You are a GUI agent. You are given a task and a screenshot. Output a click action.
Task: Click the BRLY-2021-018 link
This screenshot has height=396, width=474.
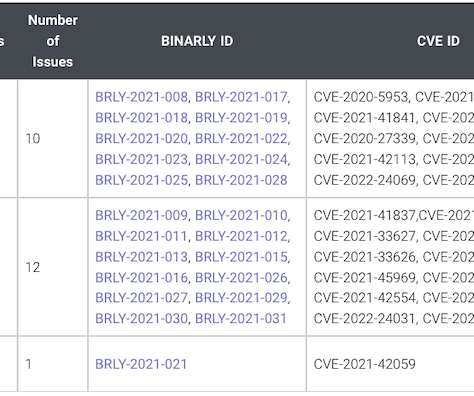point(141,118)
